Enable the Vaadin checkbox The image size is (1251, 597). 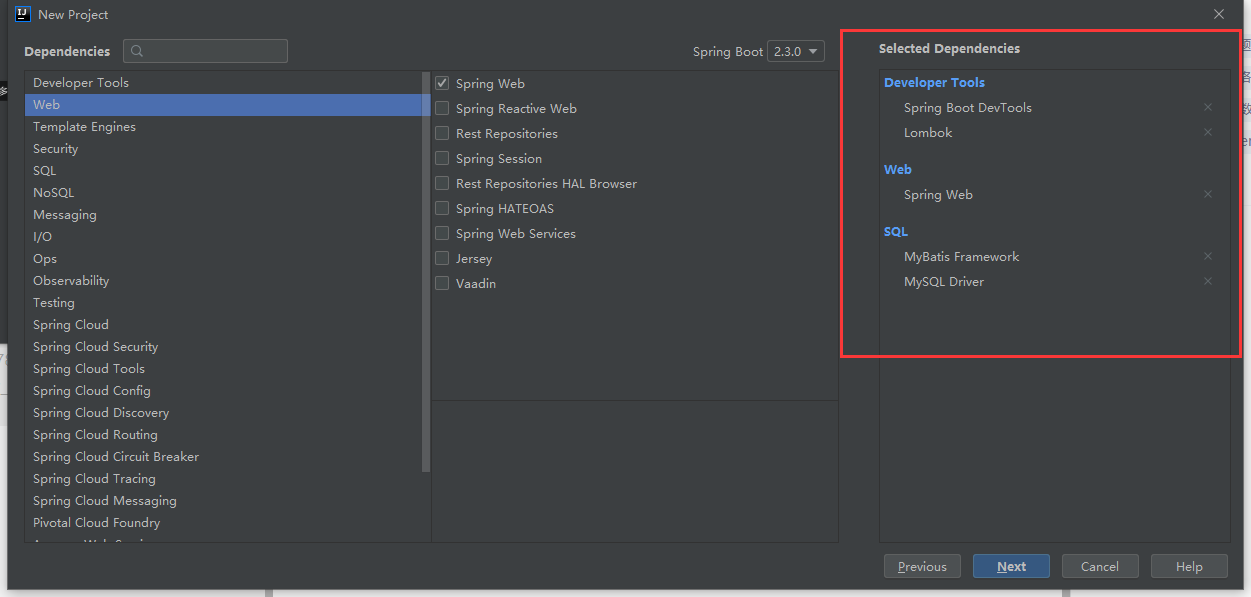coord(441,283)
